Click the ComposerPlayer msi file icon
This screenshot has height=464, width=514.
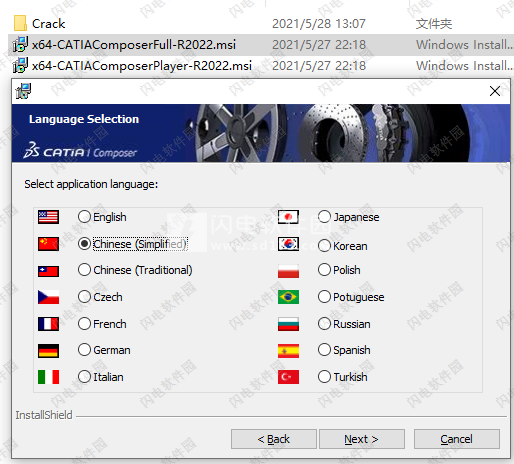point(20,65)
